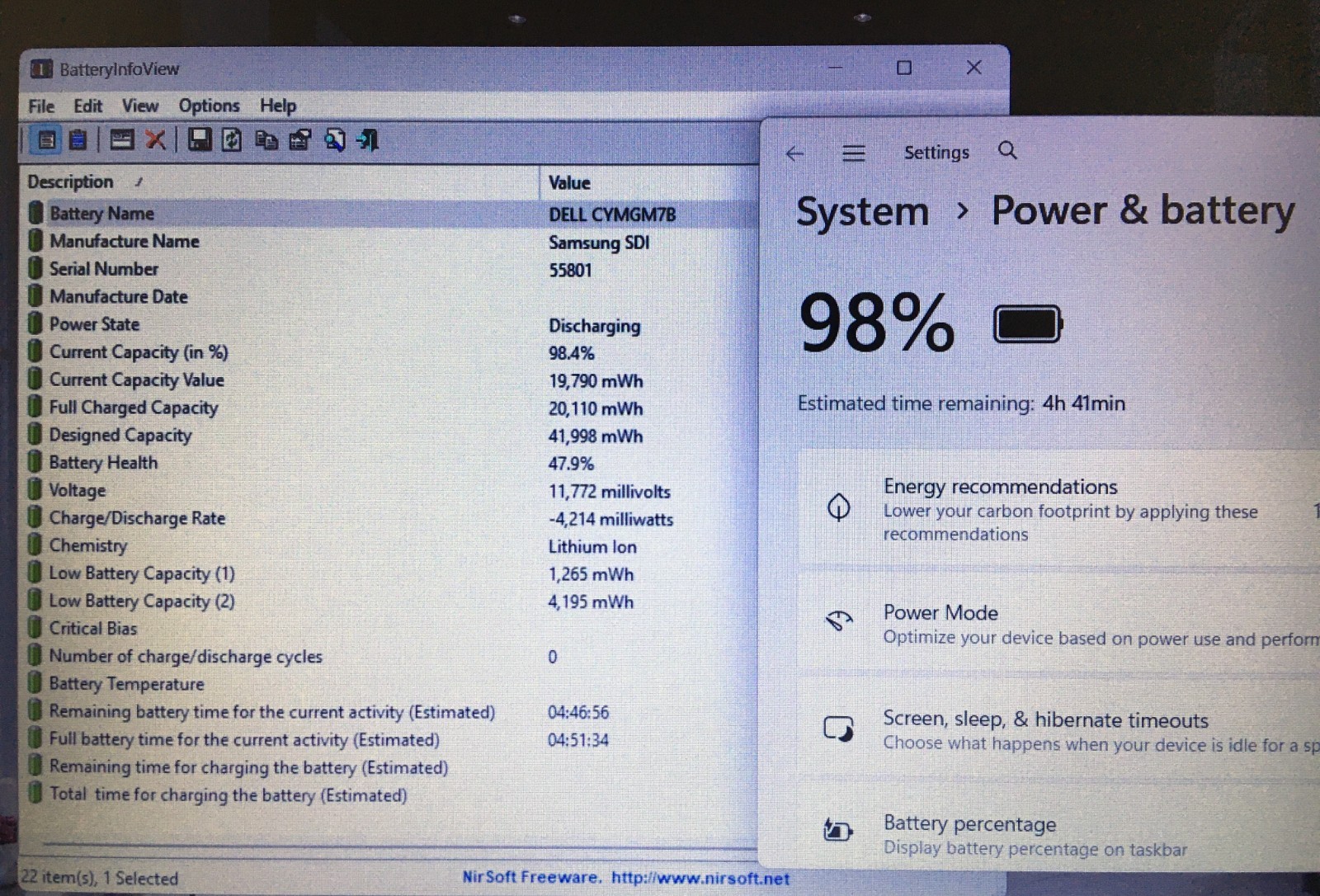Click the red X delete toolbar icon
1320x896 pixels.
(155, 140)
